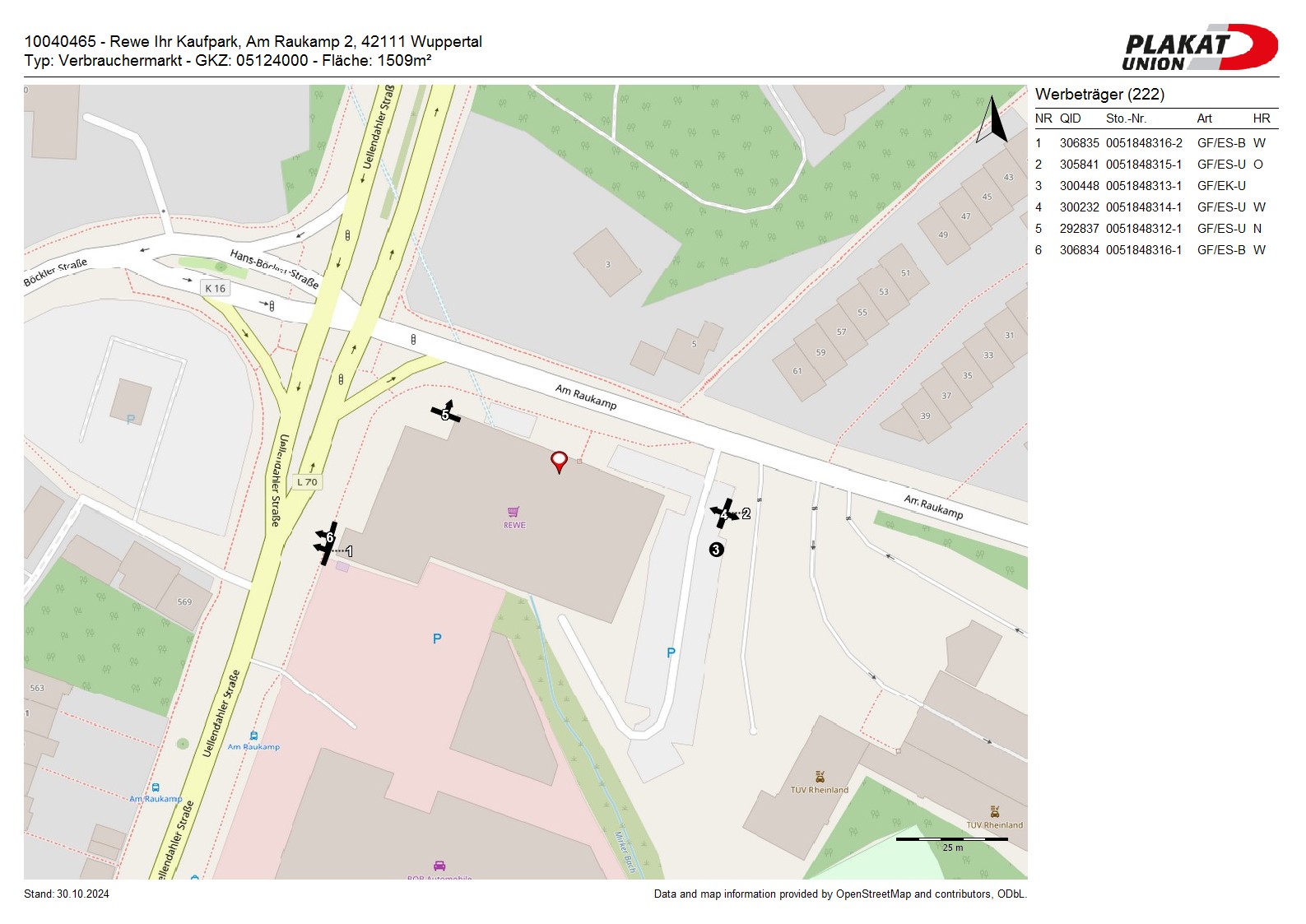Click the OpenStreetMap attribution text

click(x=840, y=894)
